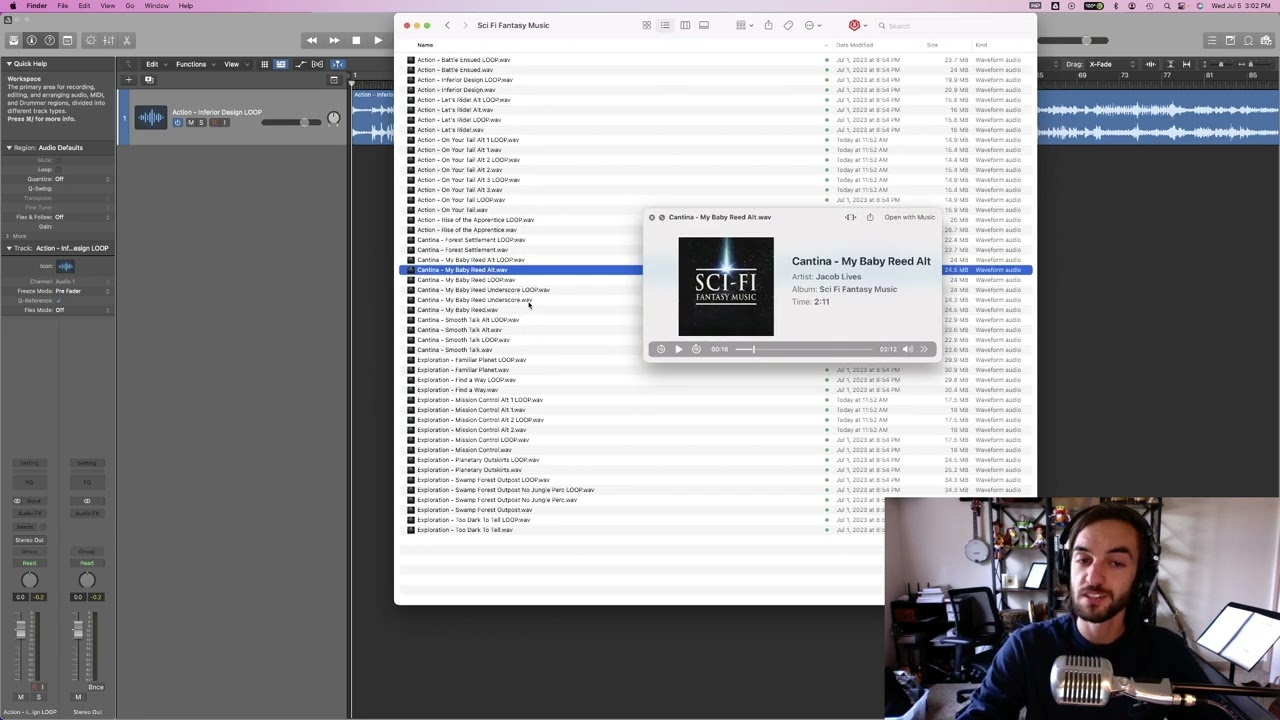This screenshot has width=1280, height=720.
Task: Mute audio in the Quick Look preview
Action: point(908,349)
